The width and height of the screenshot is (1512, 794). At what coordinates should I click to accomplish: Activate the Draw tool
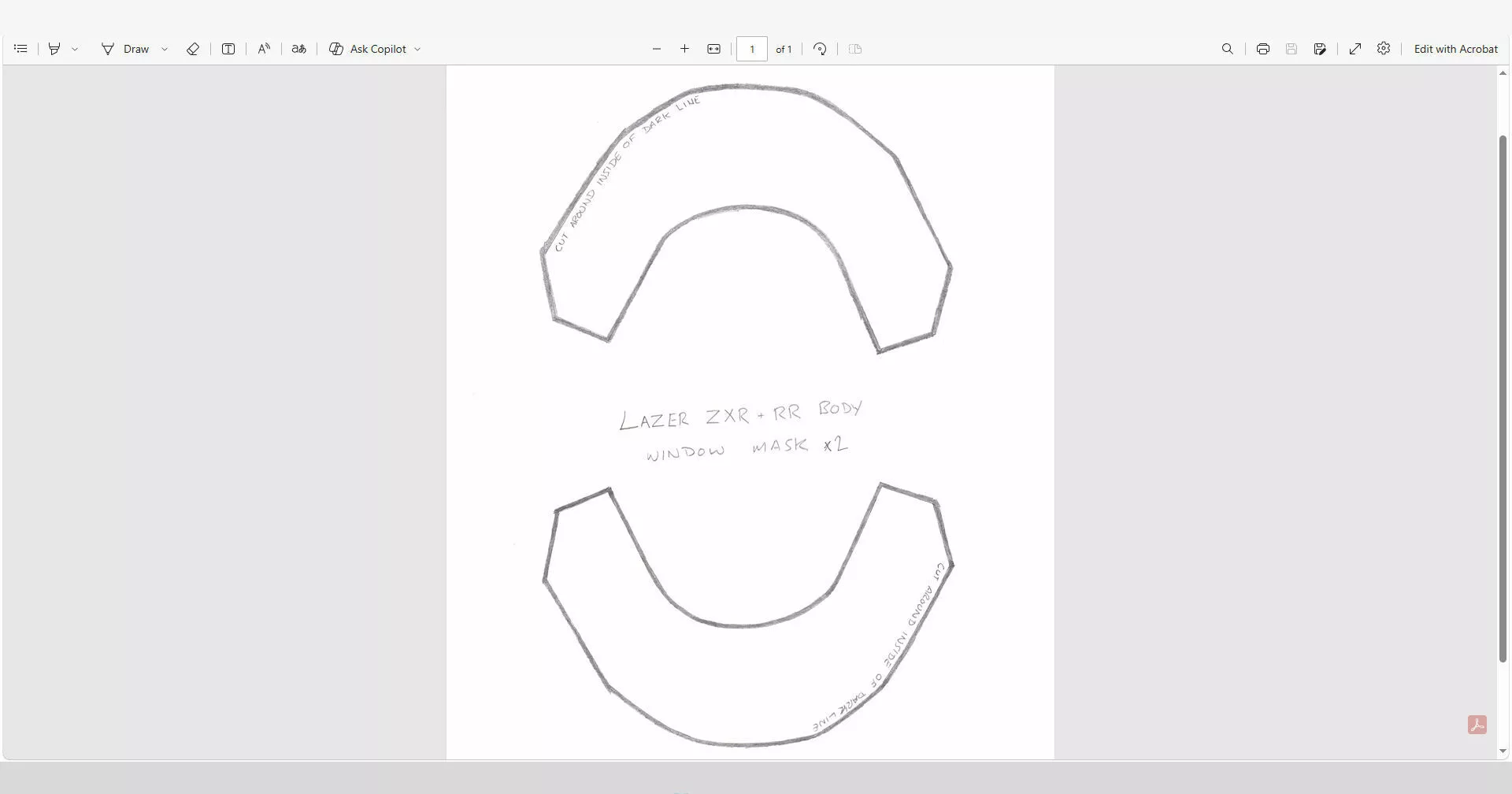(x=125, y=49)
